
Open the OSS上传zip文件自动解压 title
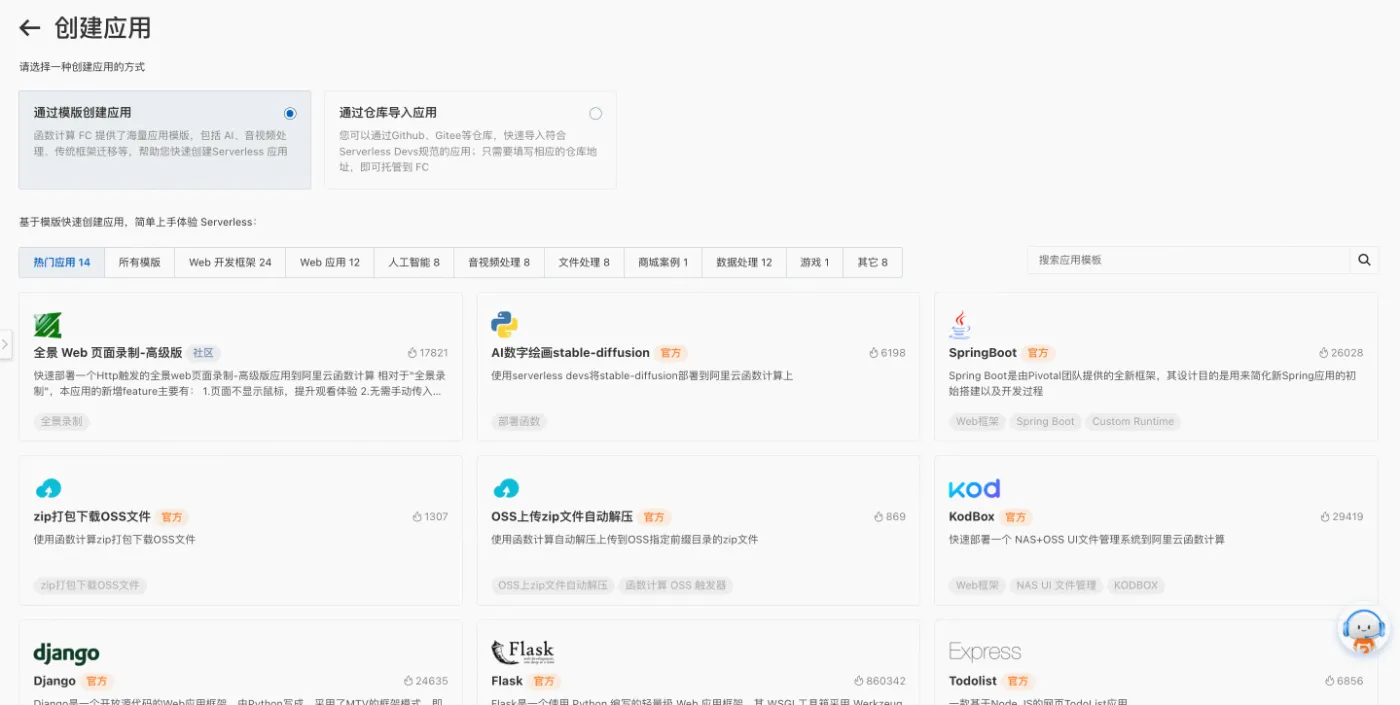(562, 517)
